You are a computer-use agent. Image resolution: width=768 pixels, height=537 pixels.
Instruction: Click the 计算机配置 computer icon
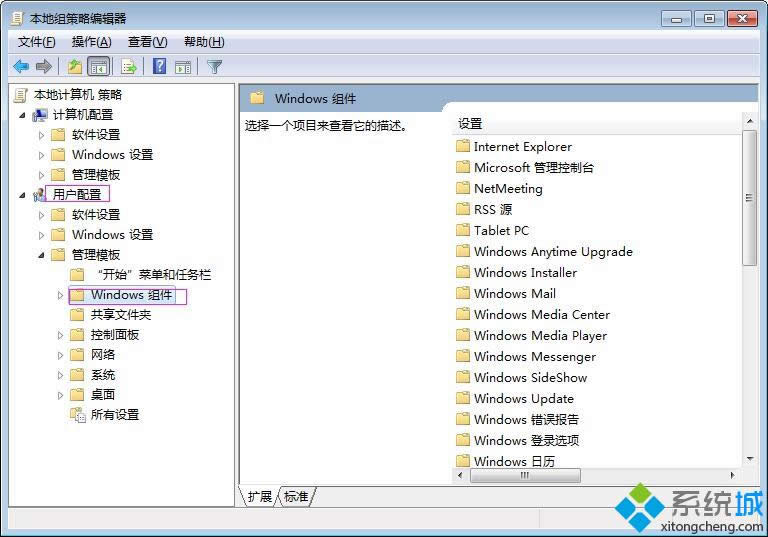coord(40,115)
